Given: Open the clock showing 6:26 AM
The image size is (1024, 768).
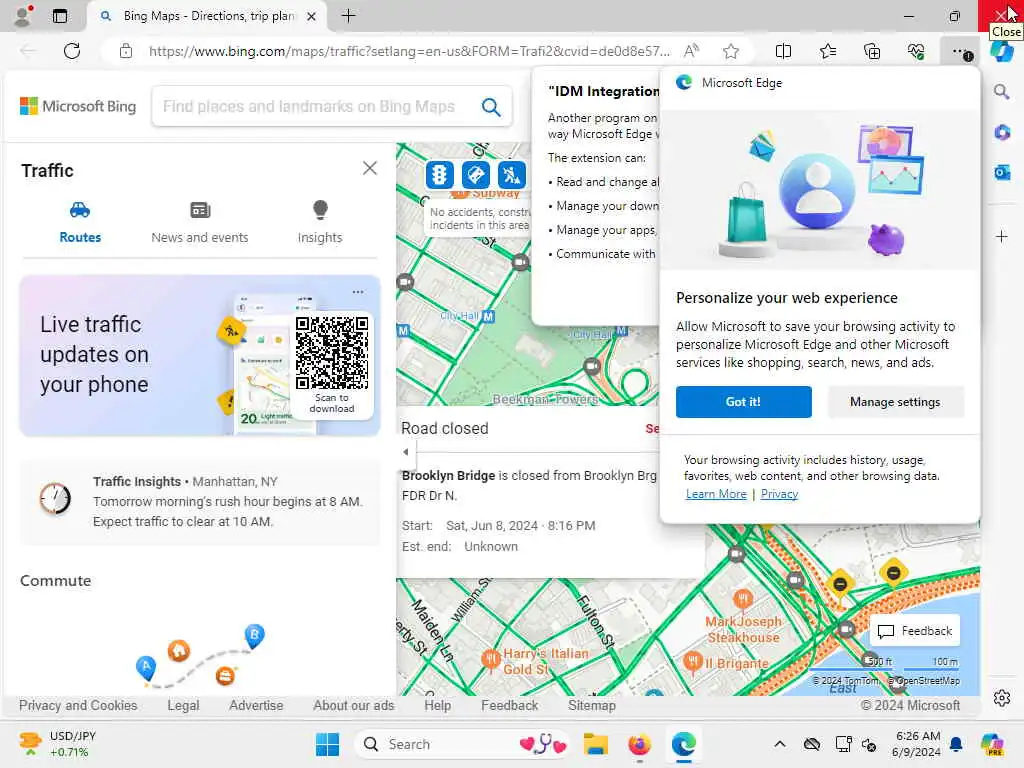Looking at the screenshot, I should (x=918, y=744).
